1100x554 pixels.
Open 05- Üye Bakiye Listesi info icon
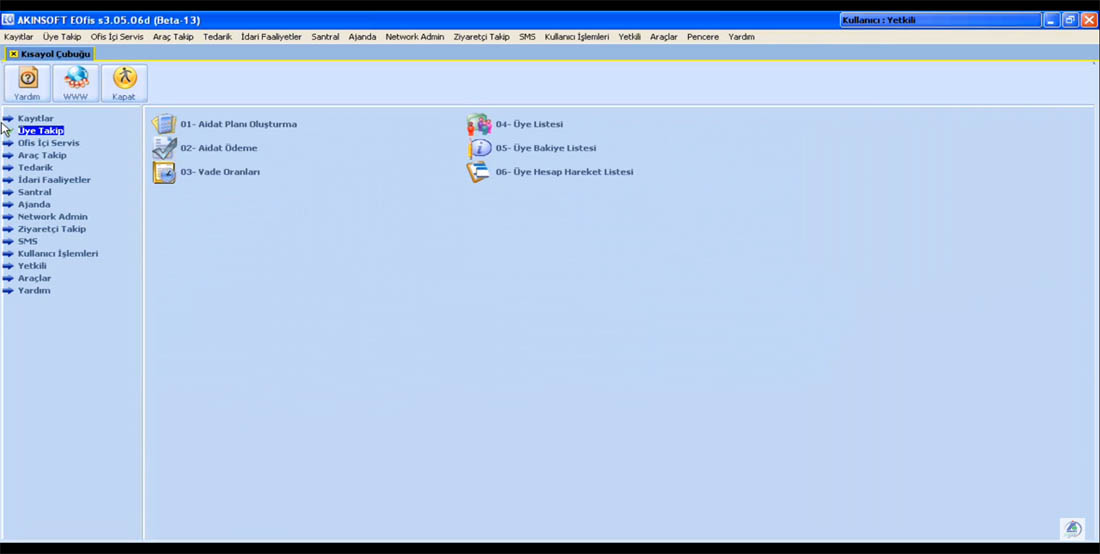[480, 148]
